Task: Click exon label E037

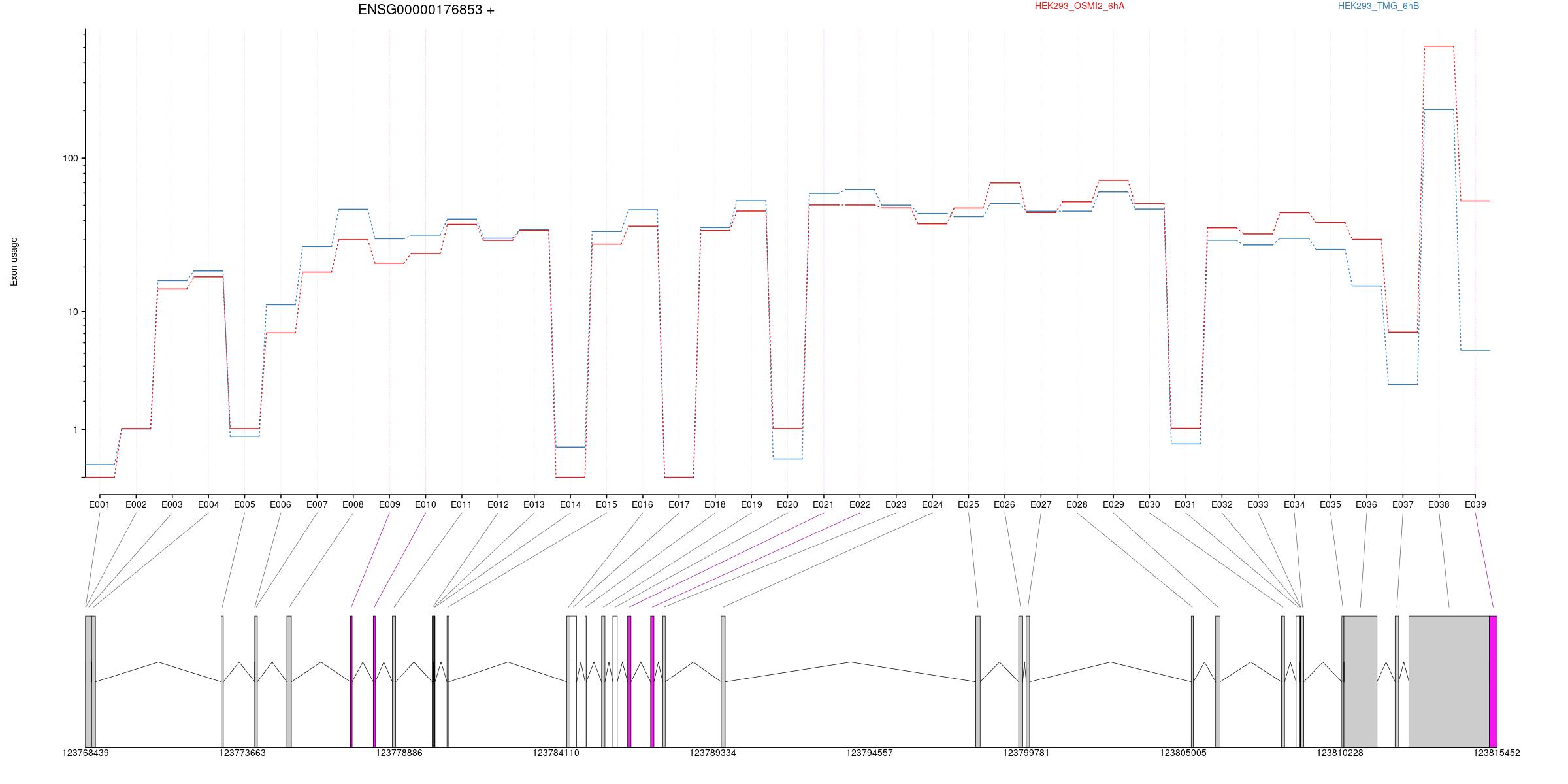Action: 1403,504
